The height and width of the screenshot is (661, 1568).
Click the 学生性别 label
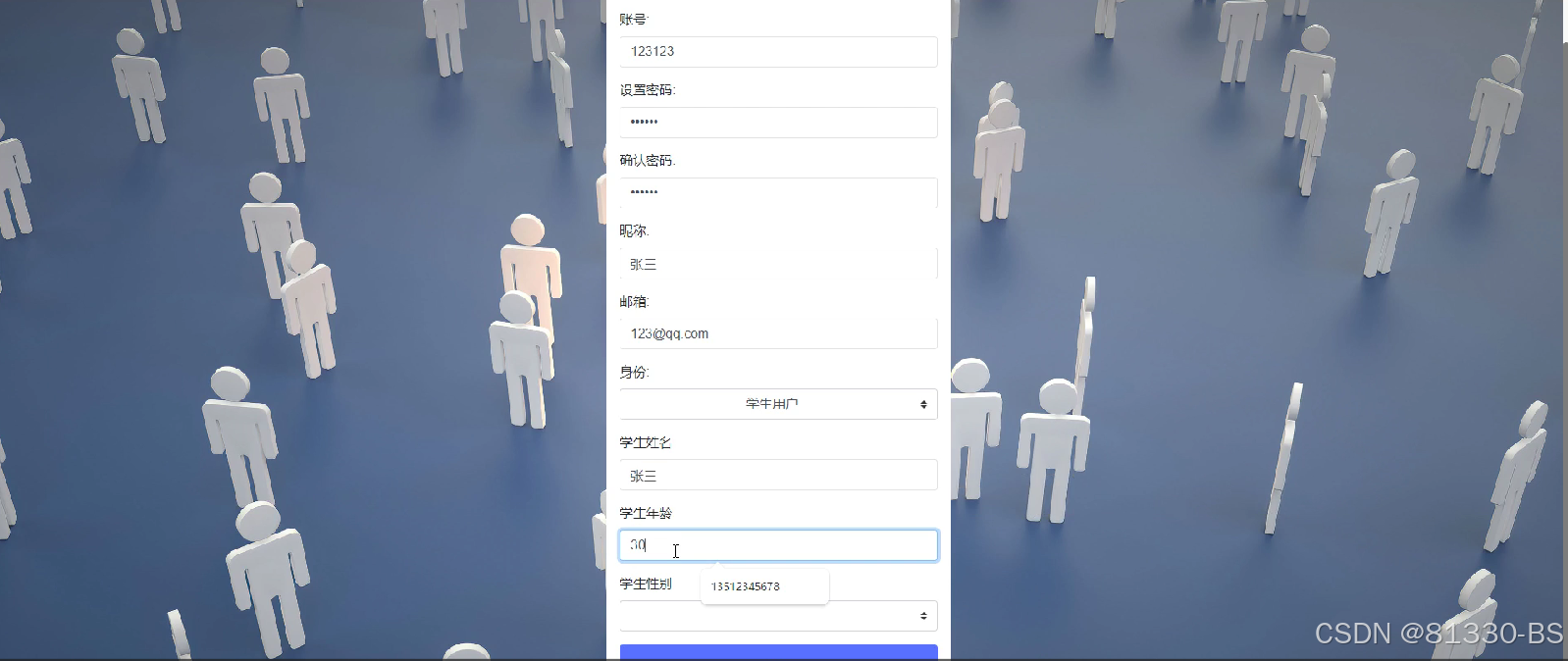[646, 585]
